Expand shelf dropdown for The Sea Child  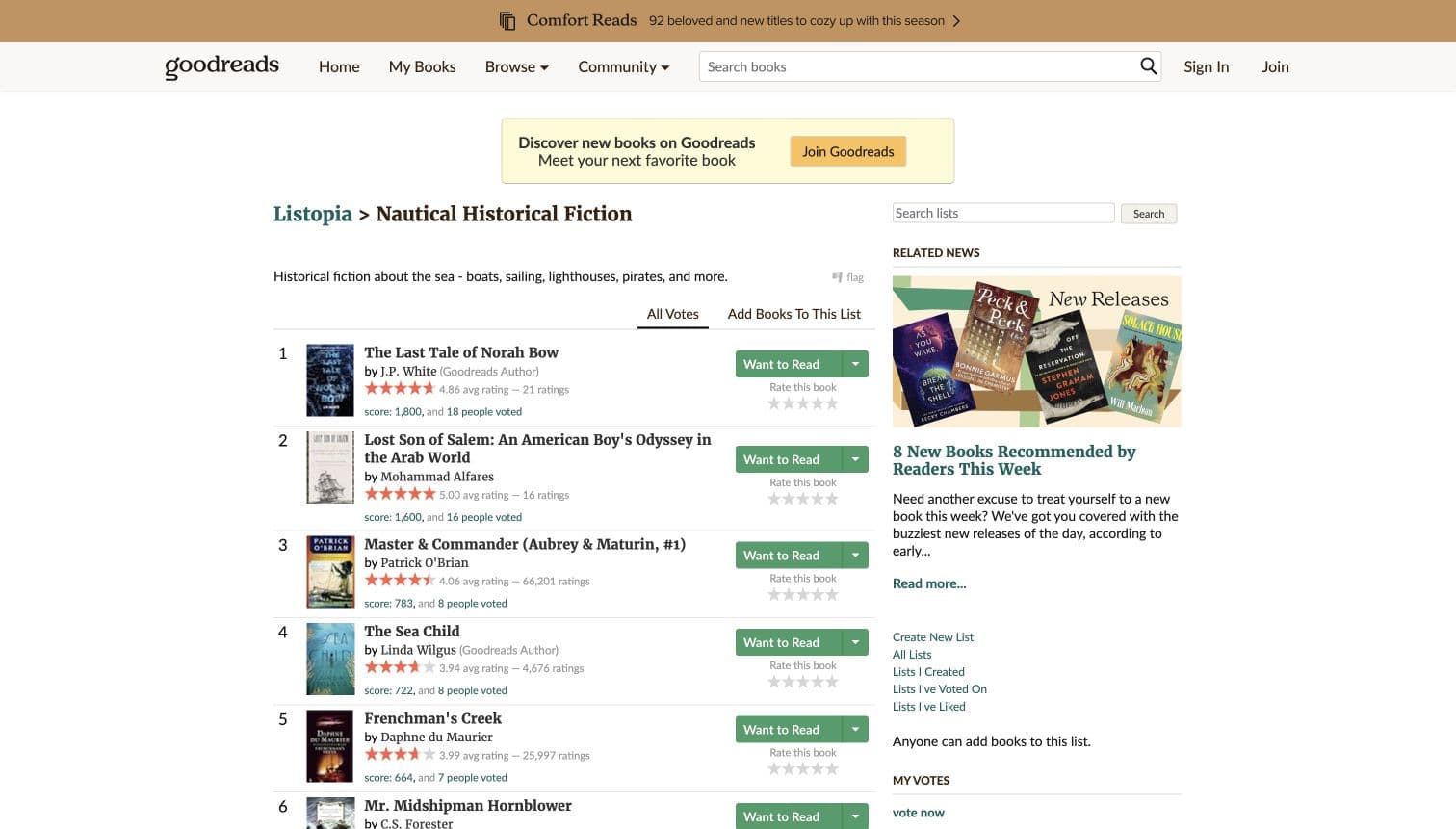click(x=855, y=642)
